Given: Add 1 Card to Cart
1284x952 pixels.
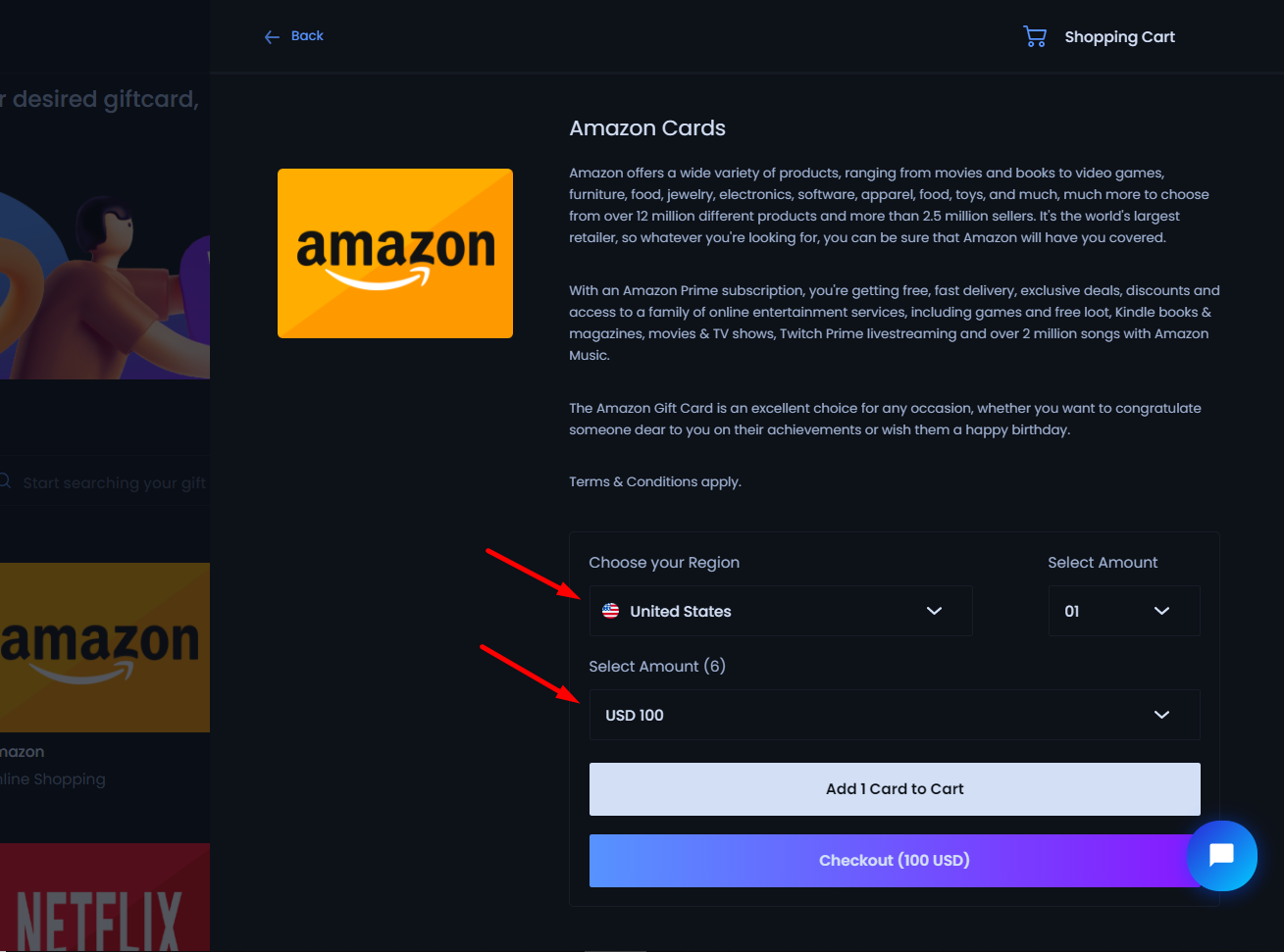Looking at the screenshot, I should point(895,789).
